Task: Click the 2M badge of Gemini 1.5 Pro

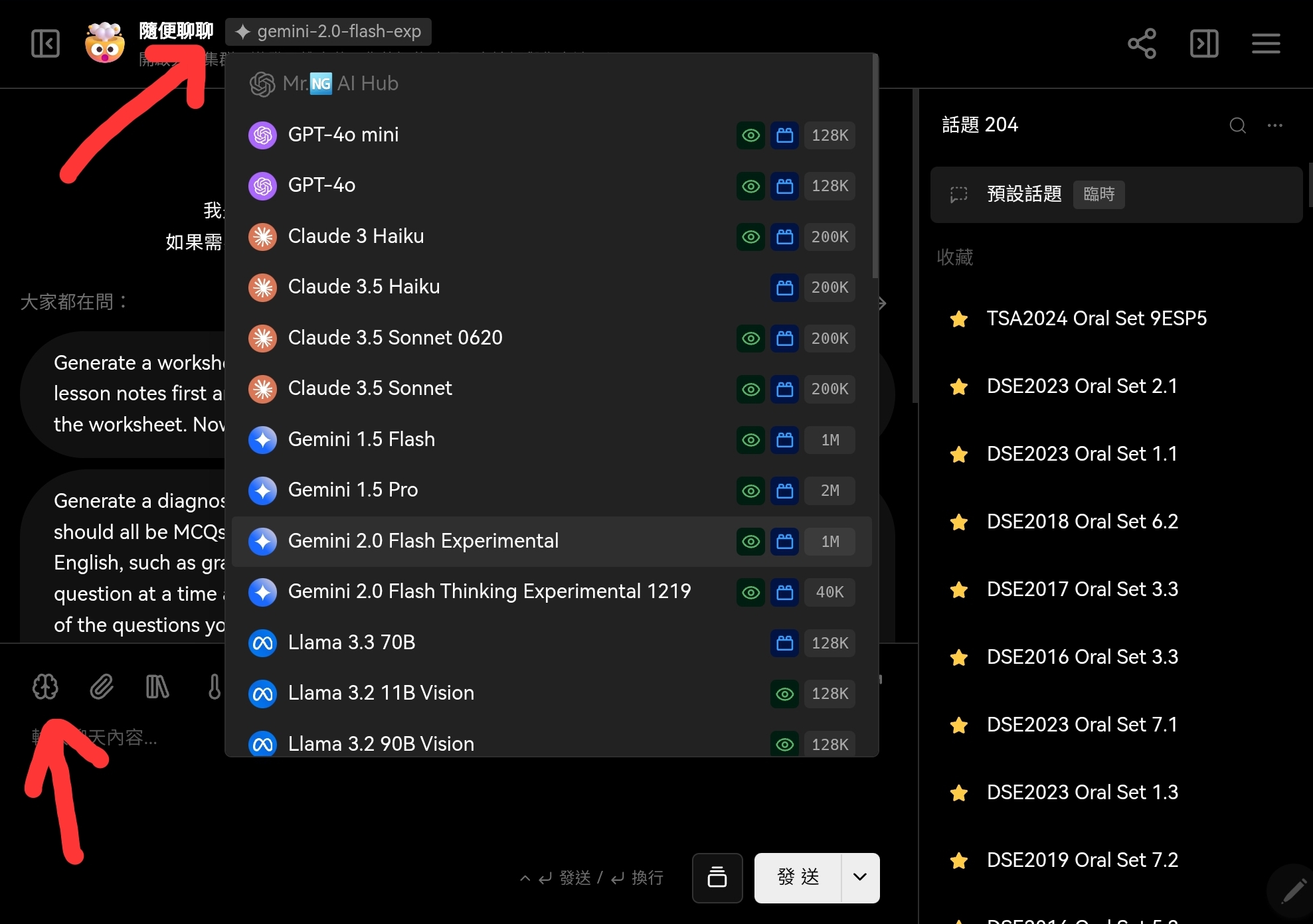Action: (830, 491)
